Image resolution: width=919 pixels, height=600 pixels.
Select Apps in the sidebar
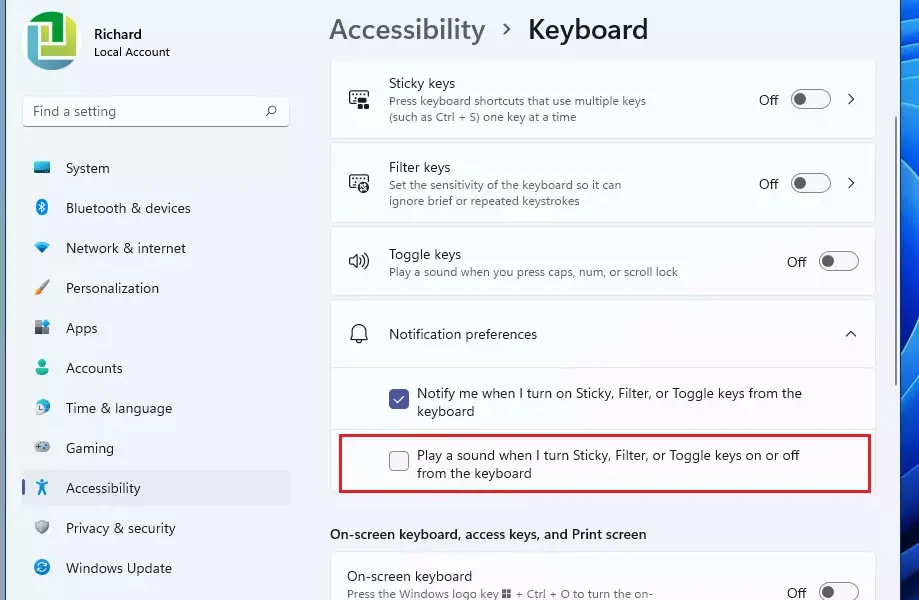[81, 328]
